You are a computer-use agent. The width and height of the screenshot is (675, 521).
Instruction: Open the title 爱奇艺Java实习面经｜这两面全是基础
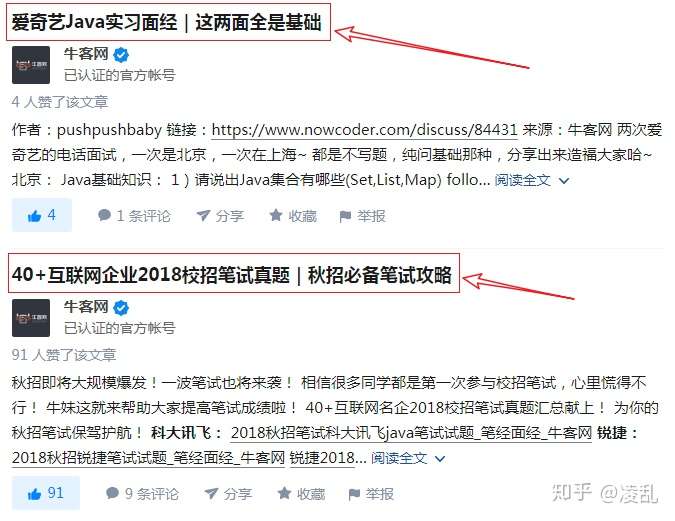tap(167, 22)
